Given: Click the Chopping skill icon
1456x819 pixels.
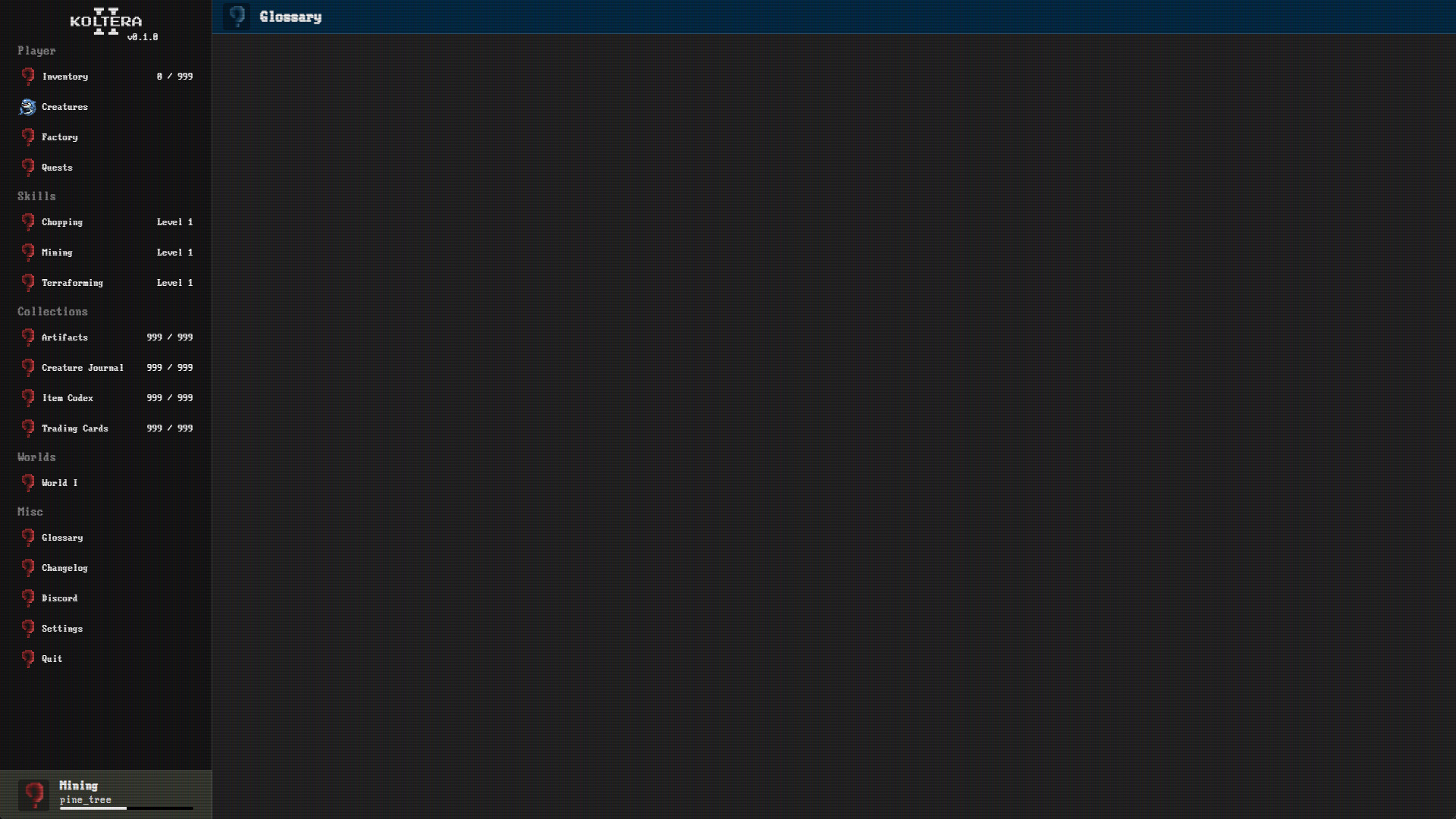Looking at the screenshot, I should 28,222.
